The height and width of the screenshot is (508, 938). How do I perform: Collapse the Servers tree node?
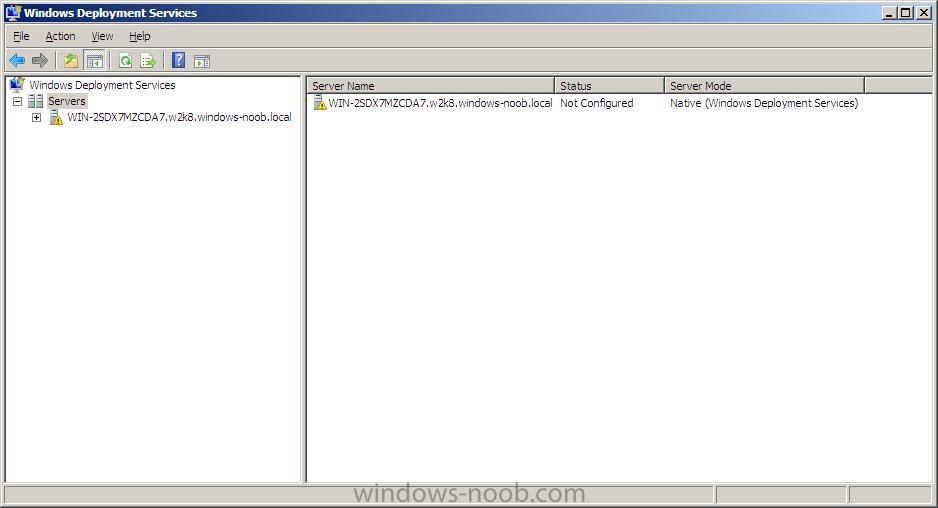17,101
